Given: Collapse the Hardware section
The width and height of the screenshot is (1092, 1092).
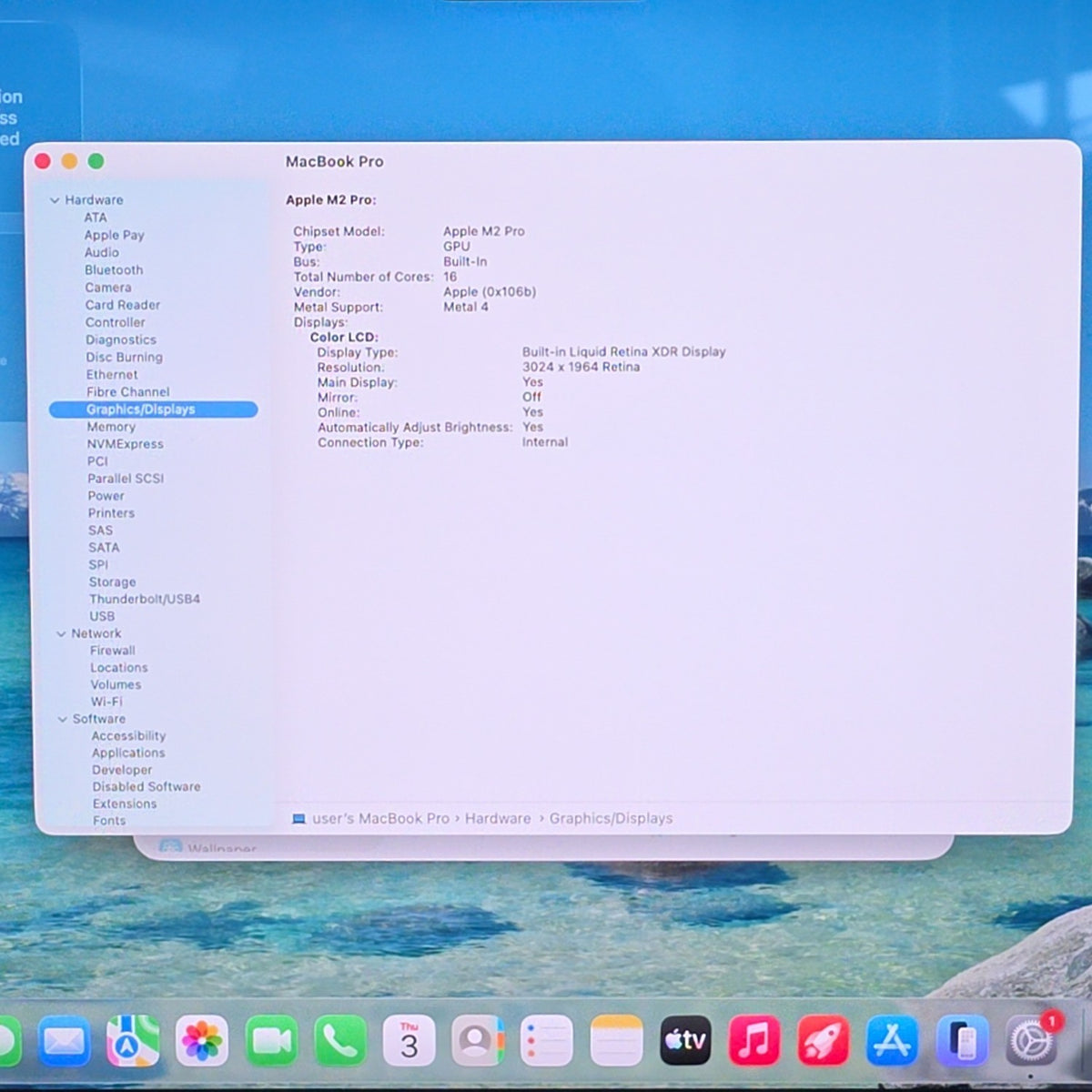Looking at the screenshot, I should coord(55,200).
